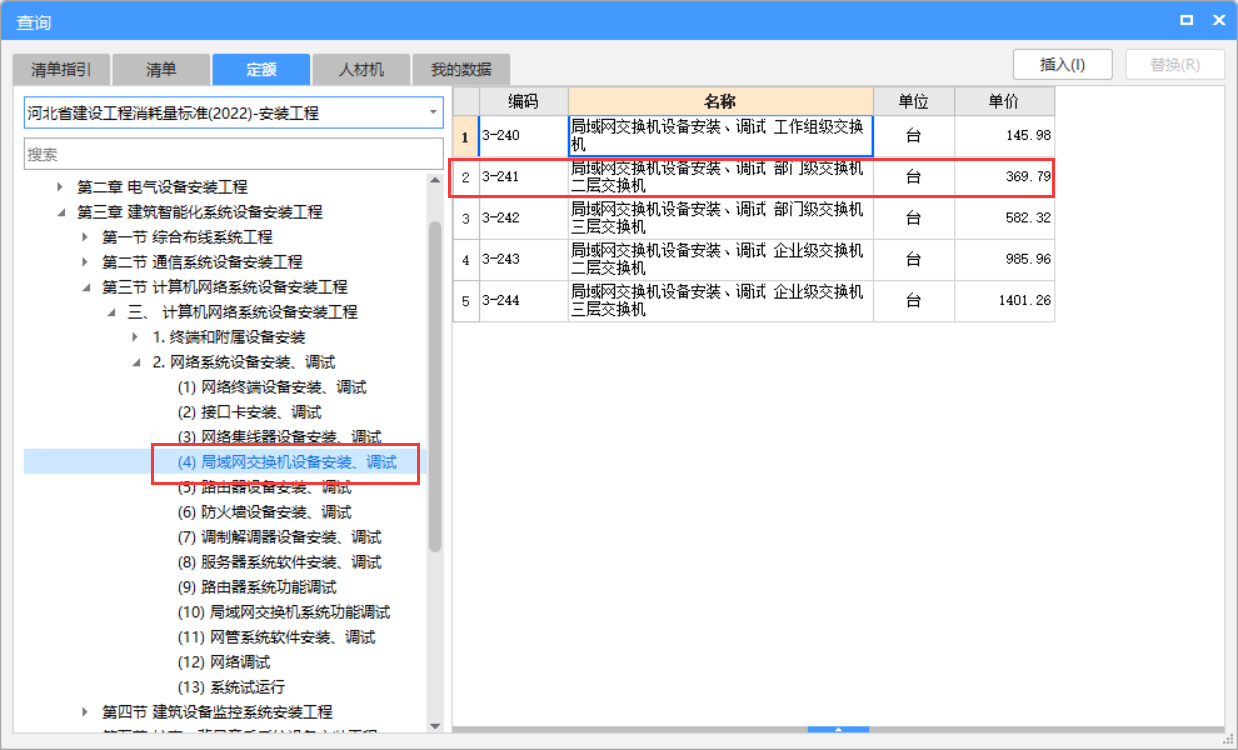
Task: Click the 工作组级交换机 name cell
Action: pos(720,136)
